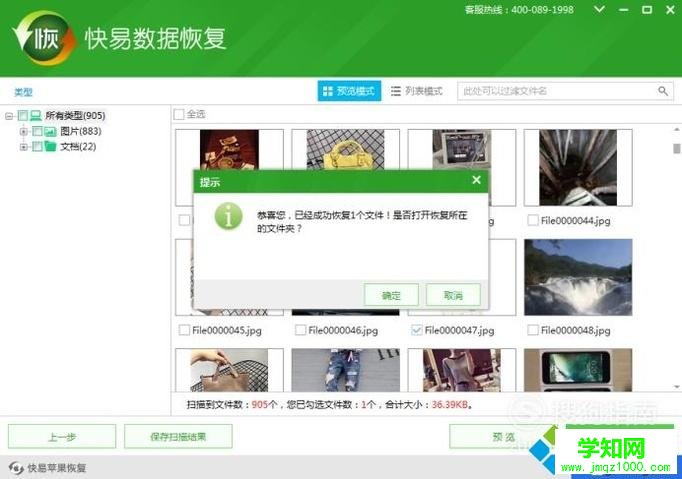Viewport: 682px width, 479px height.
Task: Select the 图片(883) tree label
Action: click(81, 131)
